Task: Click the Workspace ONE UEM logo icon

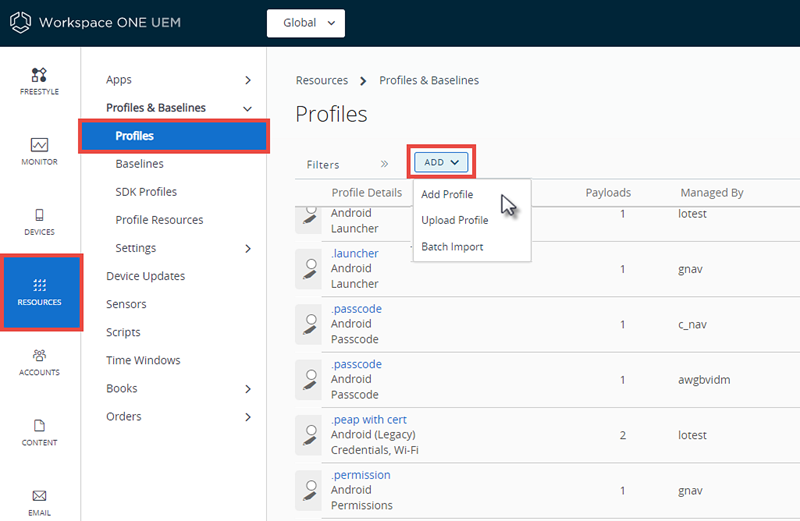Action: 20,22
